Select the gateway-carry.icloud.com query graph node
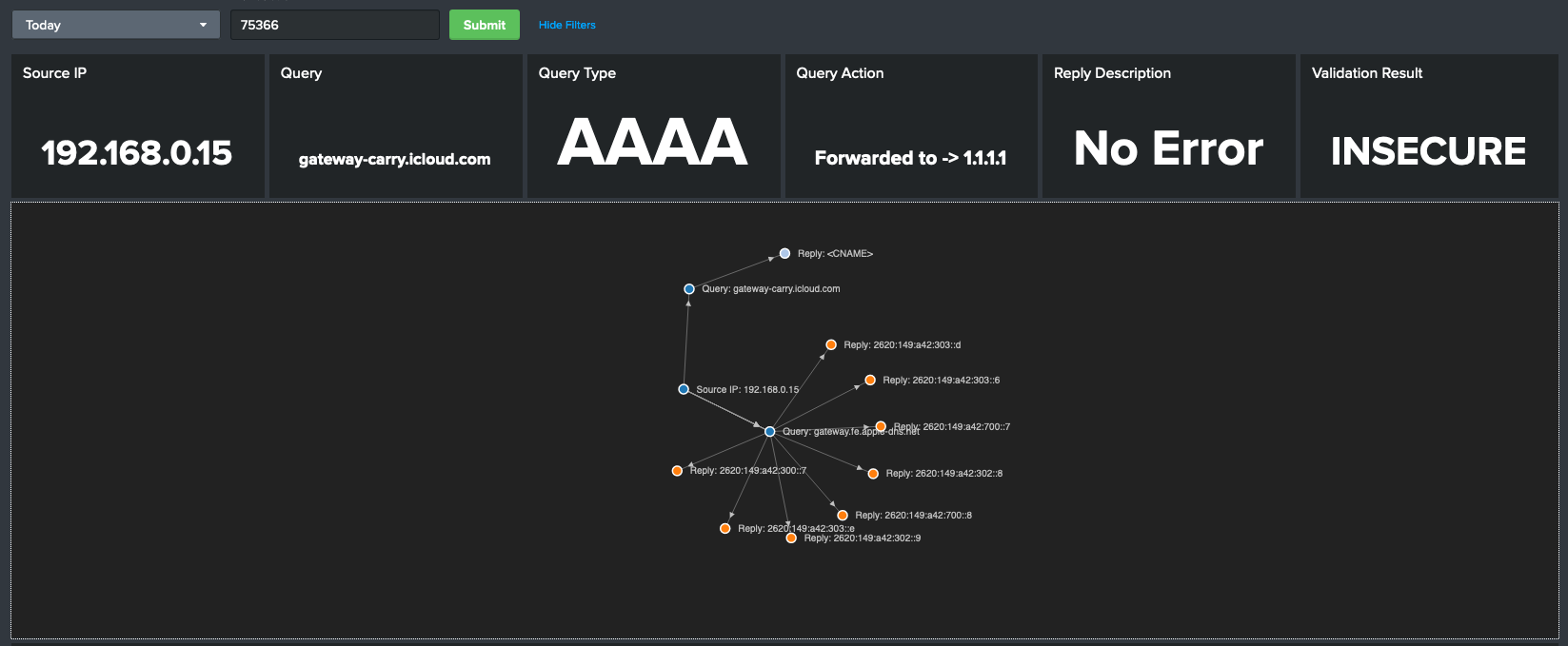Image resolution: width=1568 pixels, height=646 pixels. click(688, 288)
